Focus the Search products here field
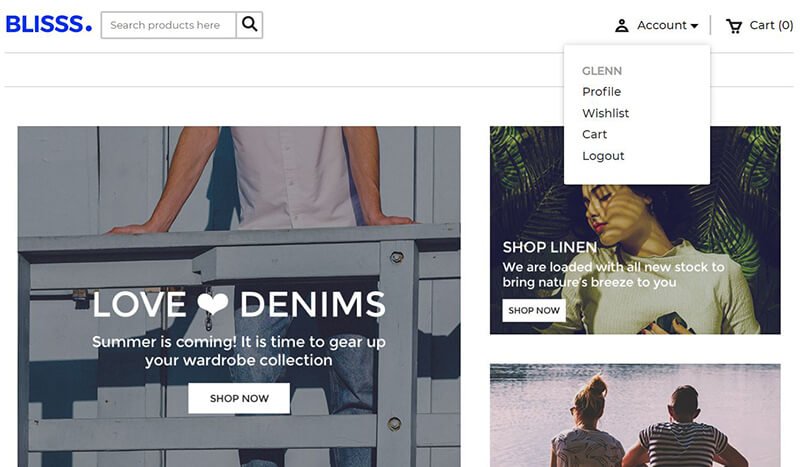Image resolution: width=800 pixels, height=467 pixels. pyautogui.click(x=168, y=25)
